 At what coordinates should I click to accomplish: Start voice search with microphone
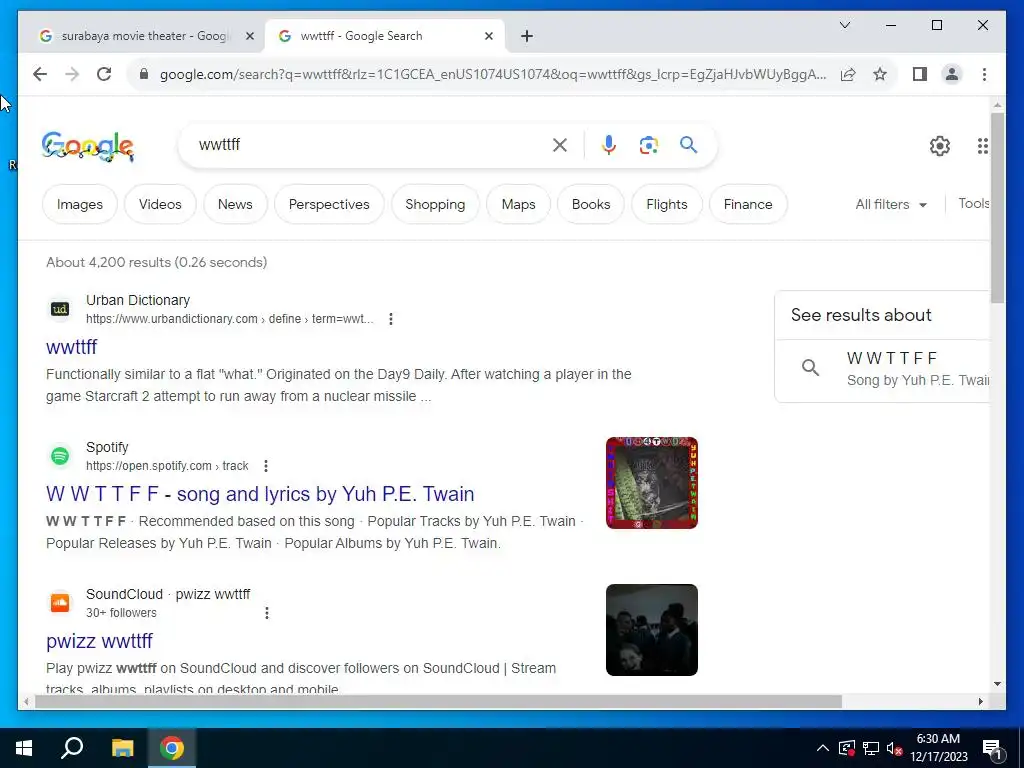609,145
